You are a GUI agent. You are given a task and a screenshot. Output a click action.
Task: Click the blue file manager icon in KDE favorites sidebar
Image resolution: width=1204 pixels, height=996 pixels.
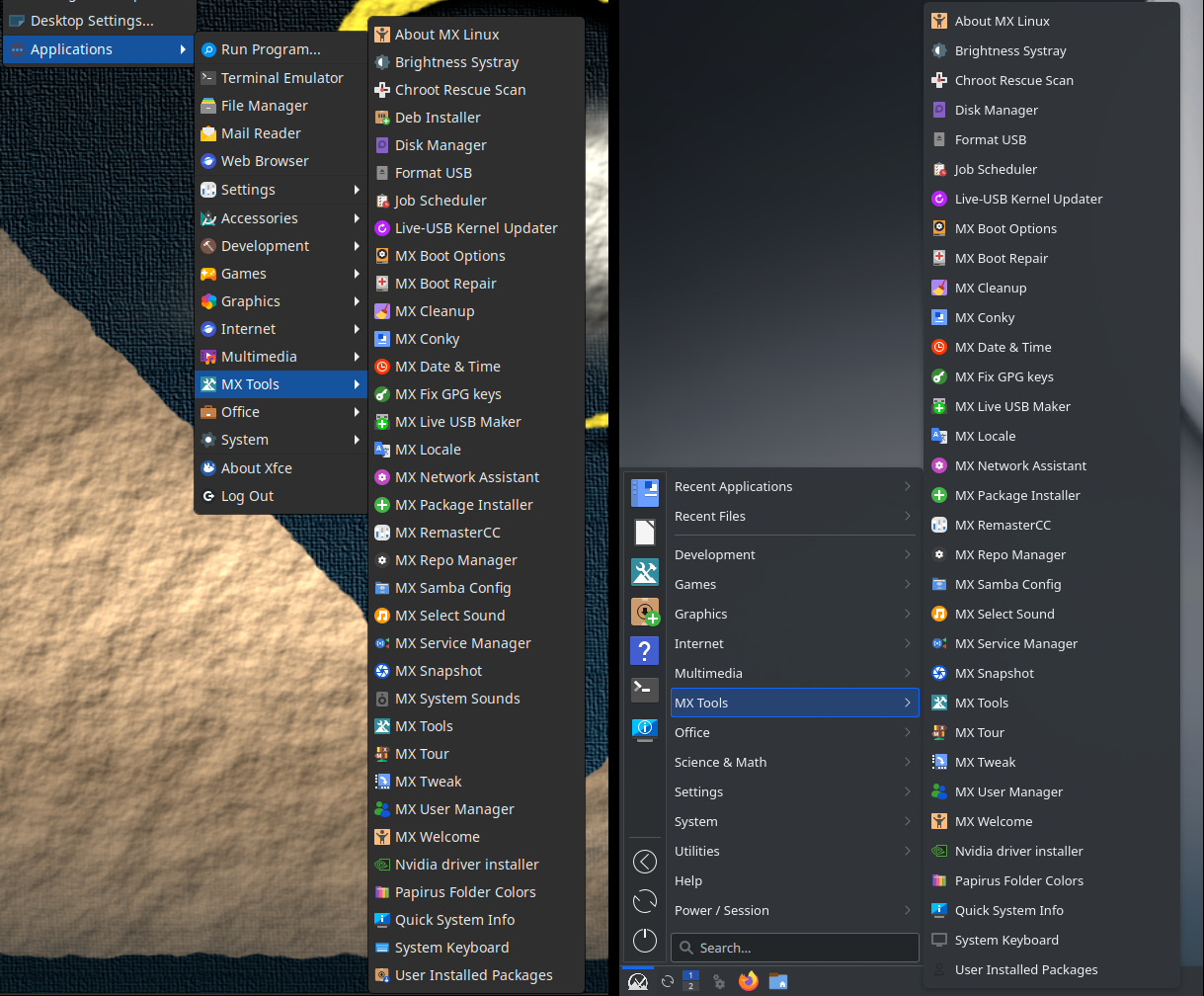pyautogui.click(x=645, y=493)
